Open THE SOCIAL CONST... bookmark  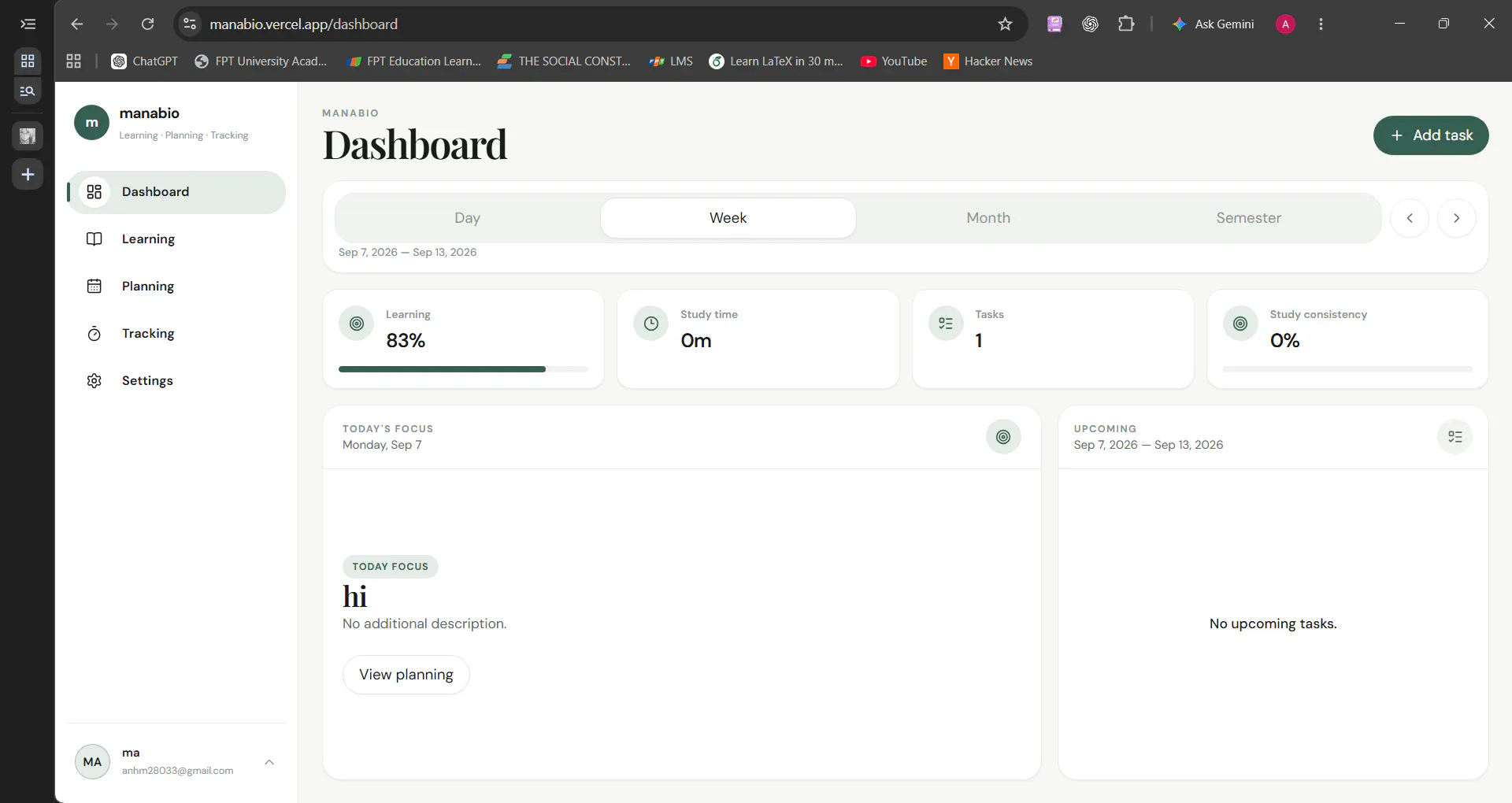pyautogui.click(x=564, y=61)
